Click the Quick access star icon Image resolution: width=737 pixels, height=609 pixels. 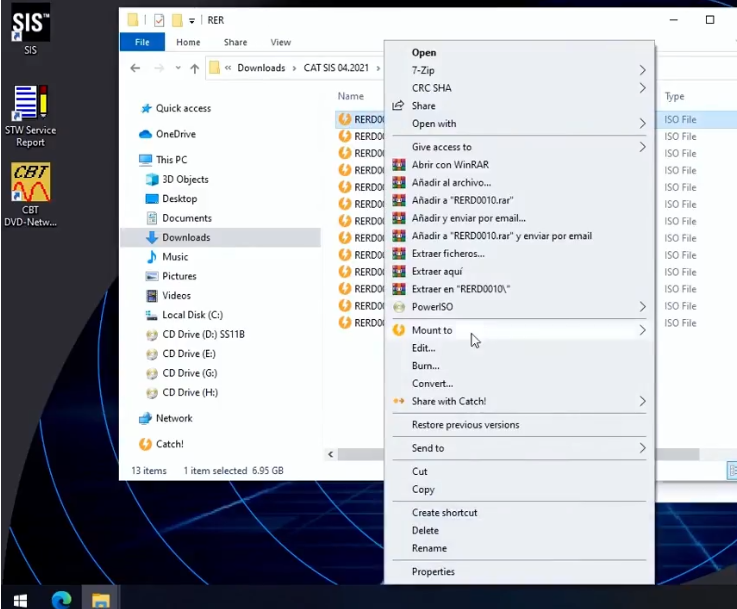[x=146, y=109]
